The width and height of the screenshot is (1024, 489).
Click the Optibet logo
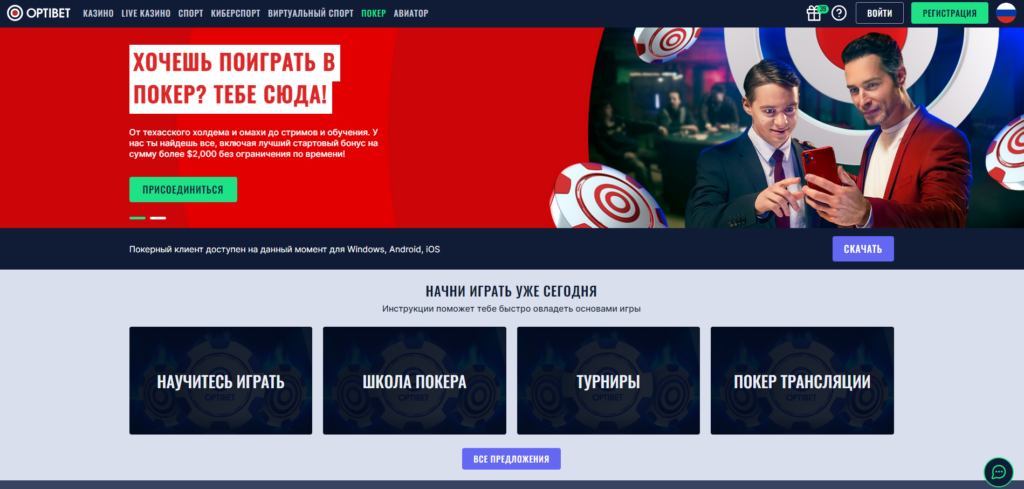pos(39,13)
